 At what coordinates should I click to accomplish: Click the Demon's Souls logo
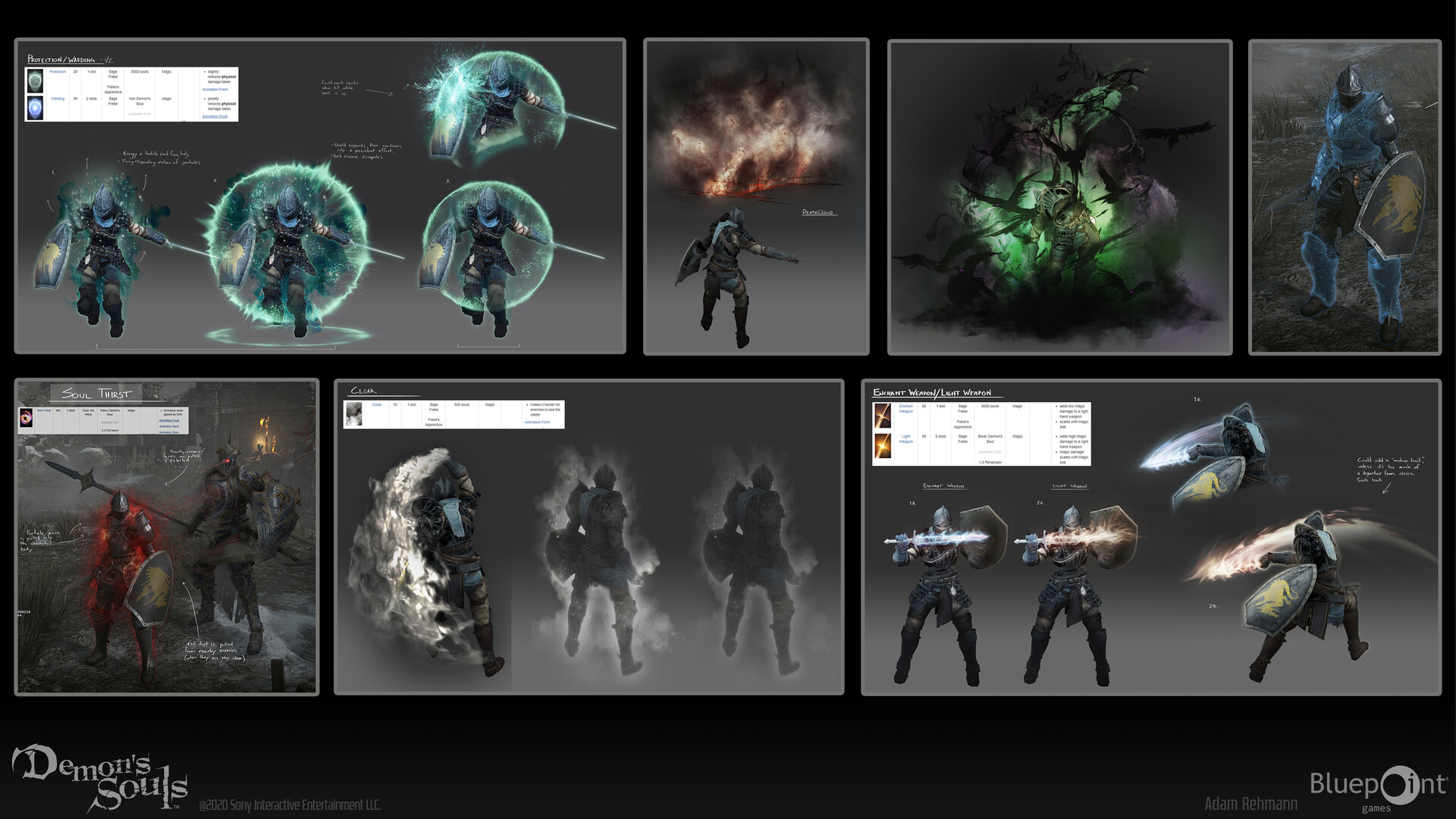[99, 778]
